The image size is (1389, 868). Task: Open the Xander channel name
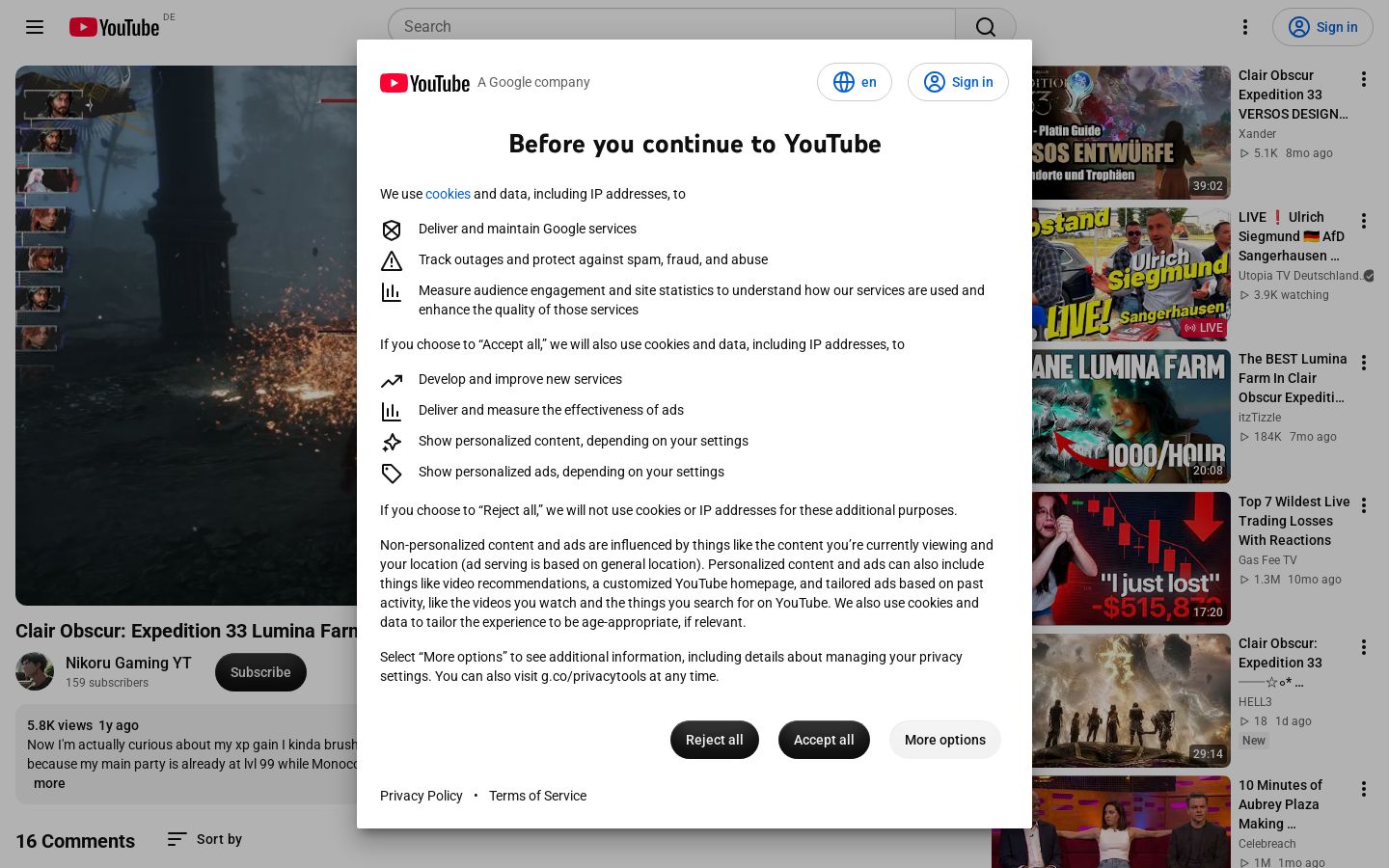tap(1257, 134)
